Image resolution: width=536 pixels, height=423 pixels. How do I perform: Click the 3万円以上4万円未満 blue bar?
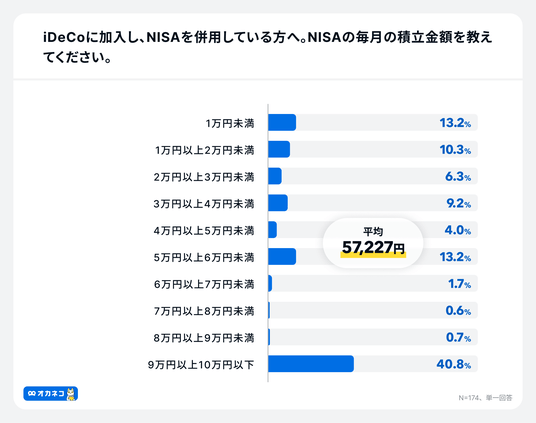[278, 203]
